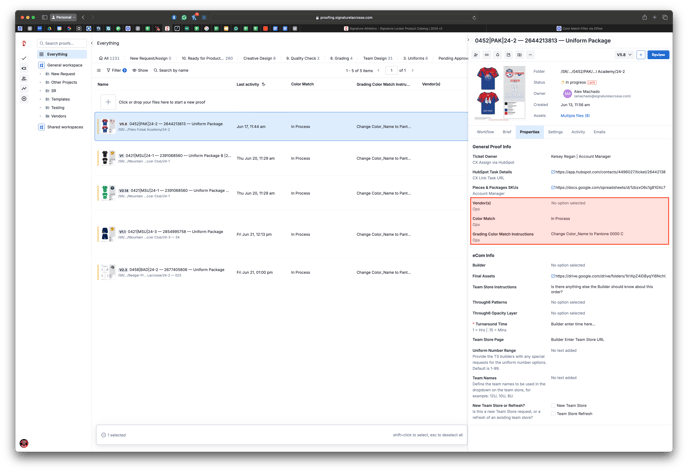This screenshot has width=688, height=472.
Task: Switch to the Activity tab
Action: (578, 132)
